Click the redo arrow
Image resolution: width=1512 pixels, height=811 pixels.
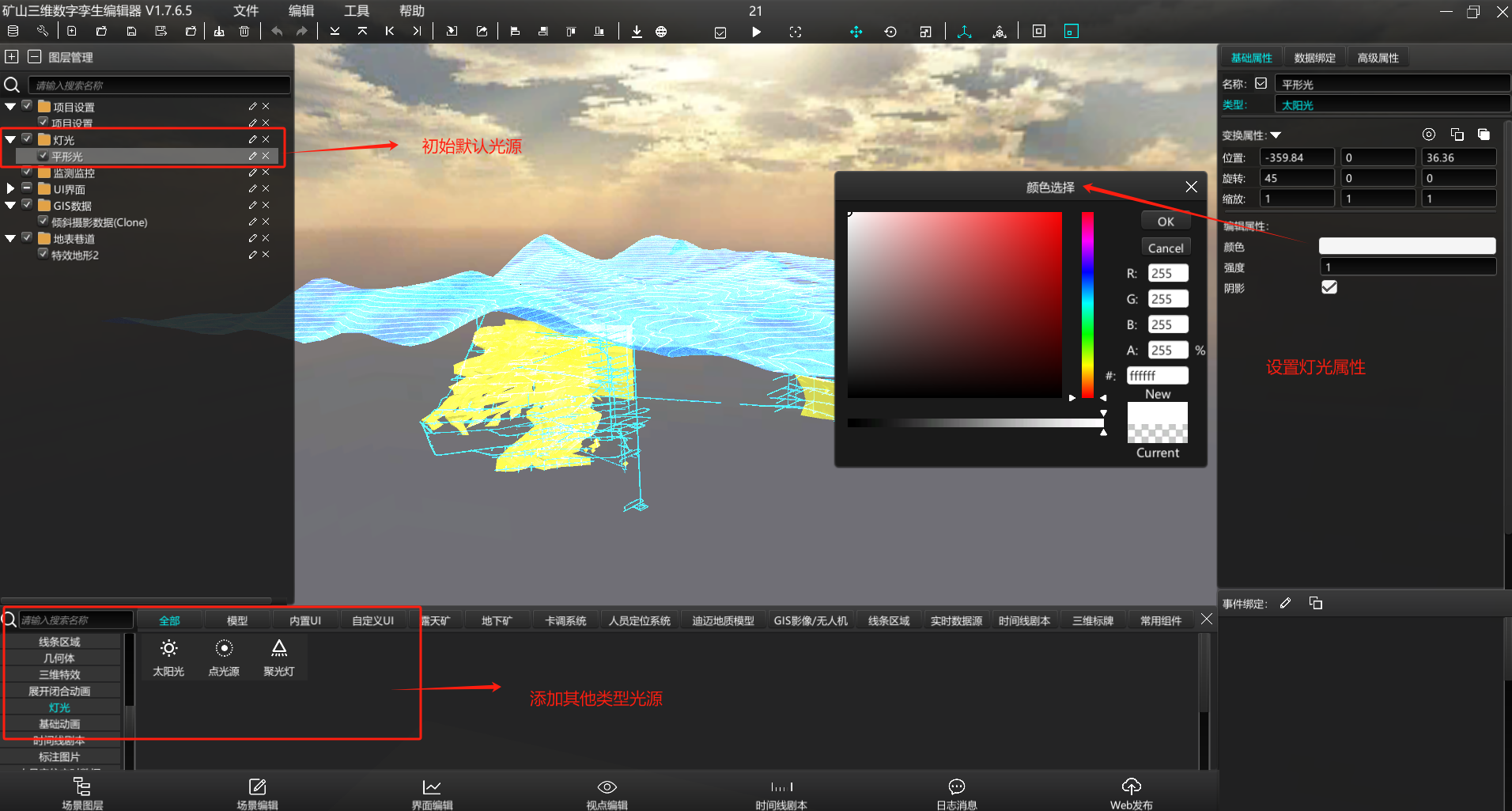pos(301,31)
